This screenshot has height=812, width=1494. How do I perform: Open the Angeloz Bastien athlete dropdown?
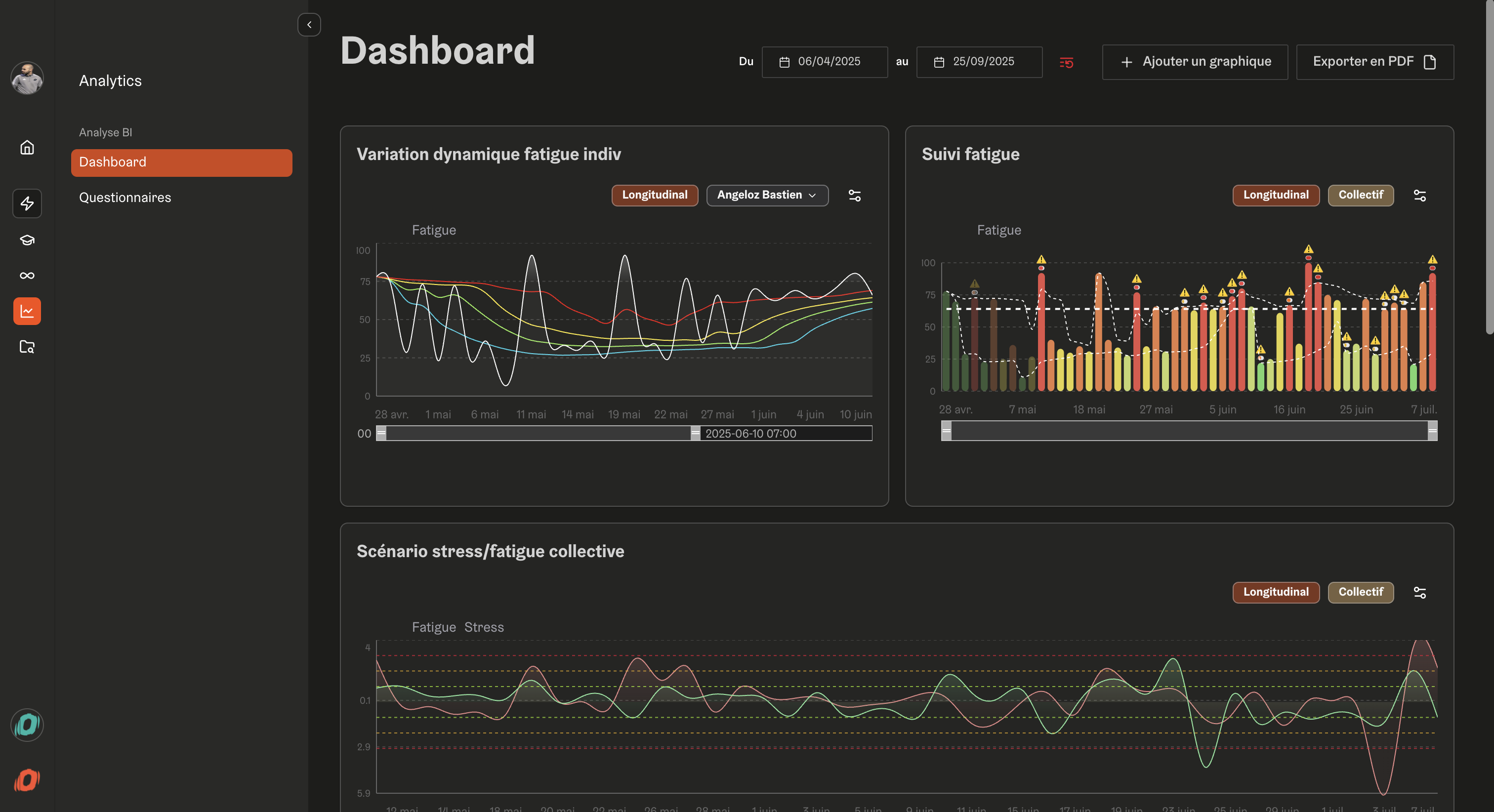point(767,195)
